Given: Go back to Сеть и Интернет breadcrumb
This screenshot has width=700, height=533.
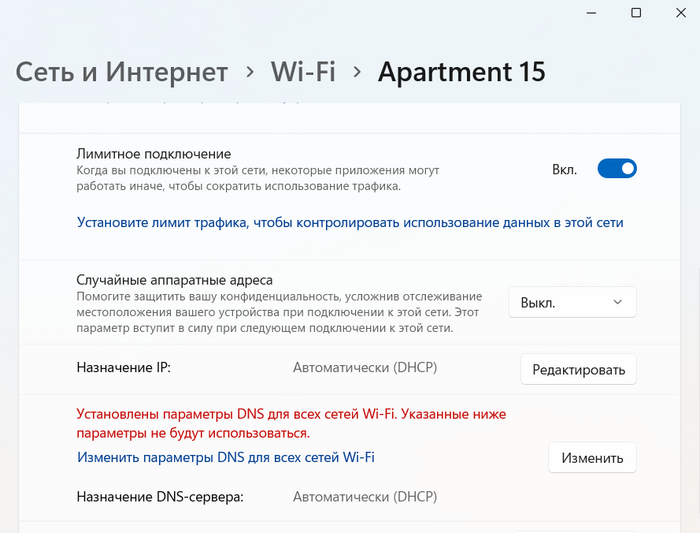Looking at the screenshot, I should pyautogui.click(x=122, y=72).
